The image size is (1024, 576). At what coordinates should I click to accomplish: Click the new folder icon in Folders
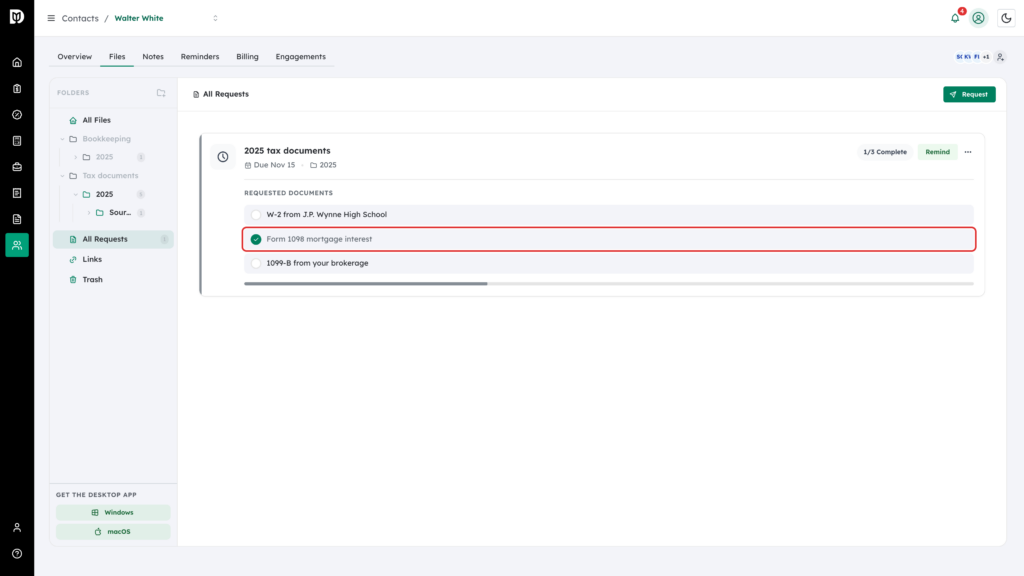tap(161, 93)
